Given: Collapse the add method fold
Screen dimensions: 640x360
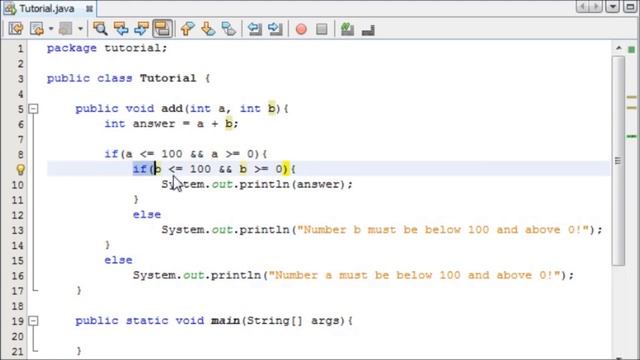Looking at the screenshot, I should tap(33, 109).
